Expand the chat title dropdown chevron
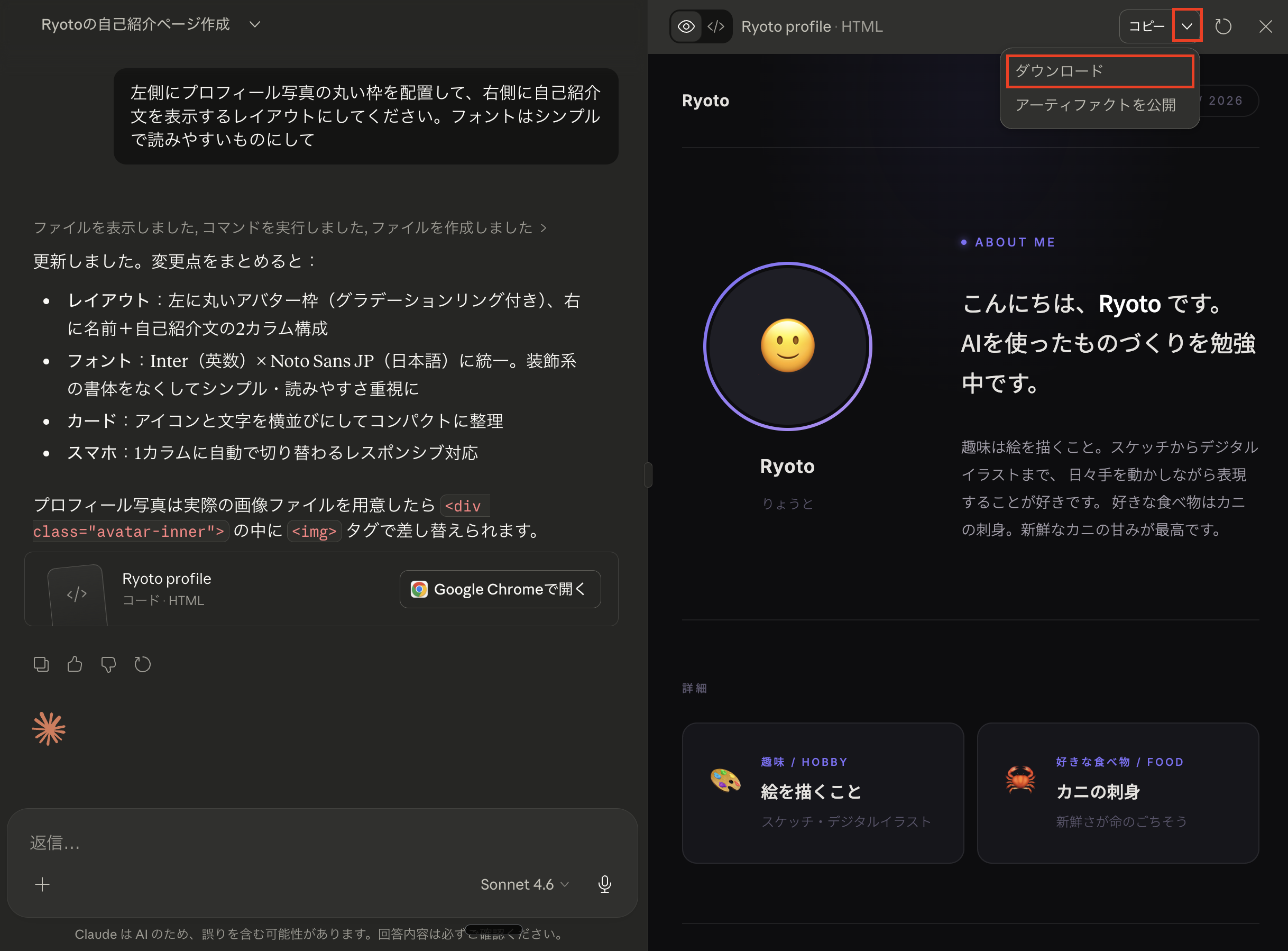This screenshot has width=1288, height=951. [255, 24]
